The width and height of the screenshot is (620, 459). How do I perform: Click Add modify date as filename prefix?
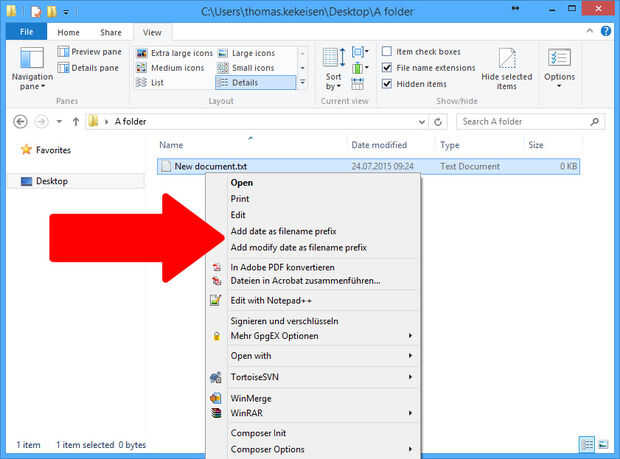coord(313,247)
